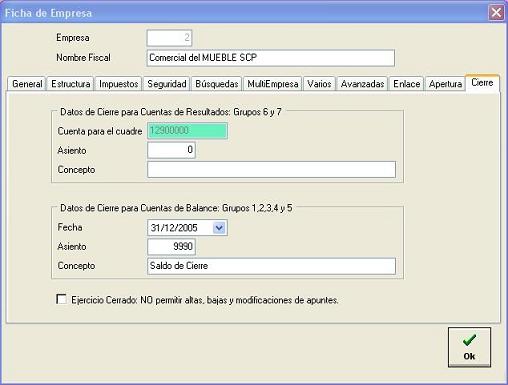Enable the Ejercicio Cerrado checkbox
This screenshot has height=385, width=508.
tap(61, 299)
